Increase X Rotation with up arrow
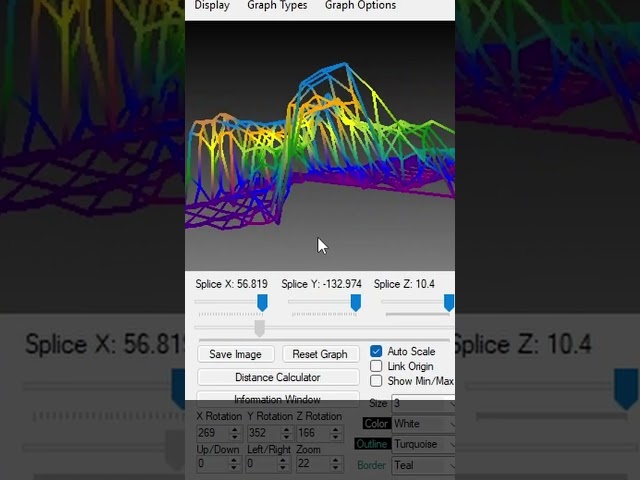This screenshot has height=480, width=640. point(235,429)
